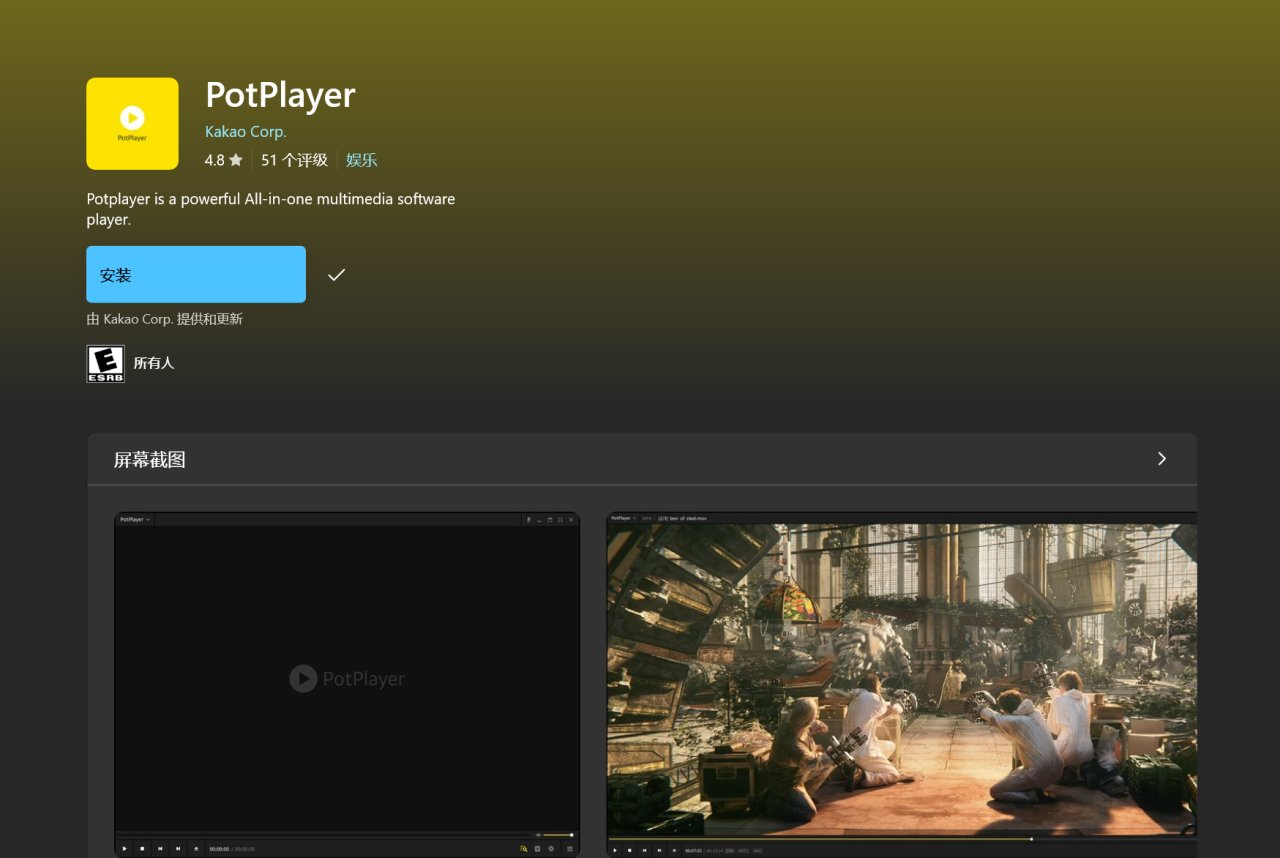Viewport: 1280px width, 858px height.
Task: Expand the 屏幕截图 section with the chevron
Action: pos(1162,459)
